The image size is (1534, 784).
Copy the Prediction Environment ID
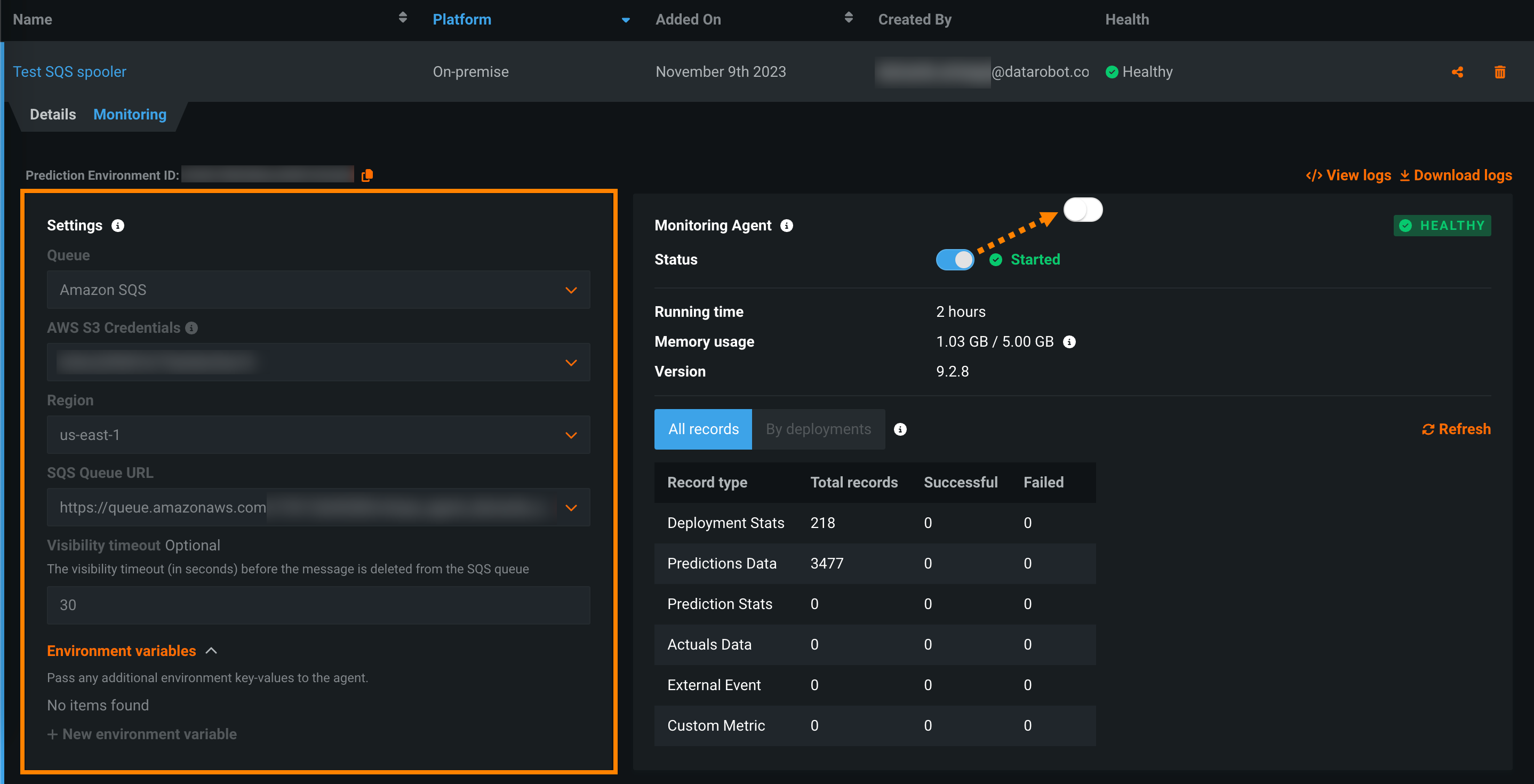pos(367,175)
